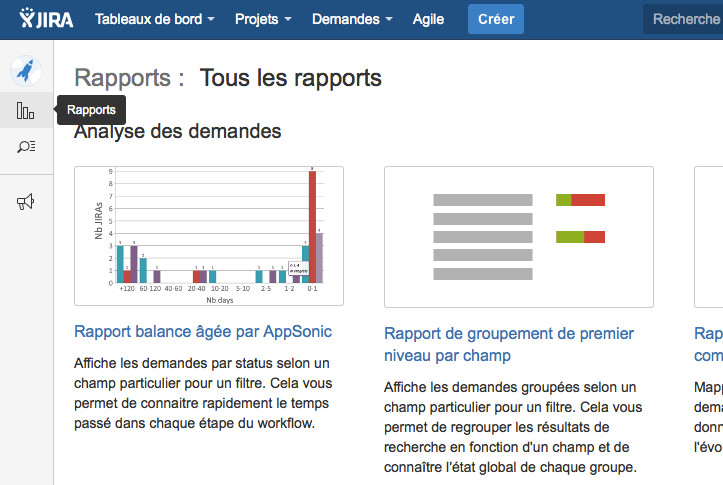Select the Rapports bar chart sidebar icon

coord(25,111)
